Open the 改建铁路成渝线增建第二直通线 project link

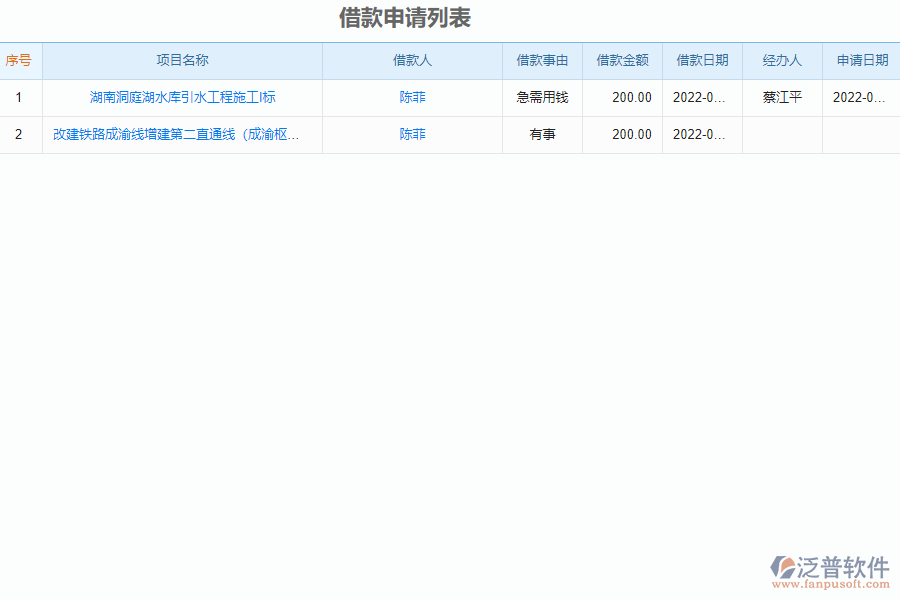tap(180, 134)
